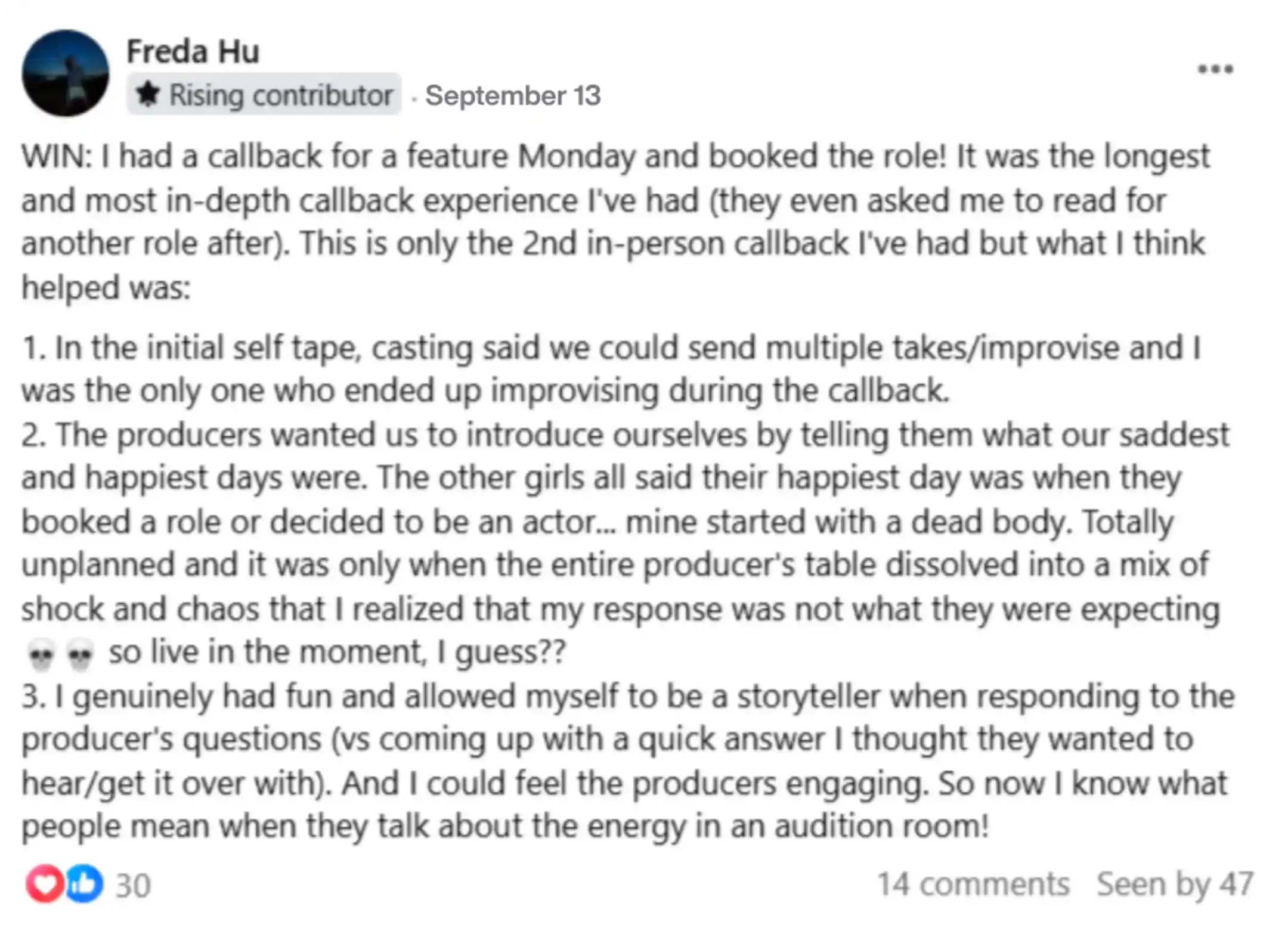Viewport: 1288px width, 931px height.
Task: Click the text line 'helped was:'
Action: tap(106, 287)
